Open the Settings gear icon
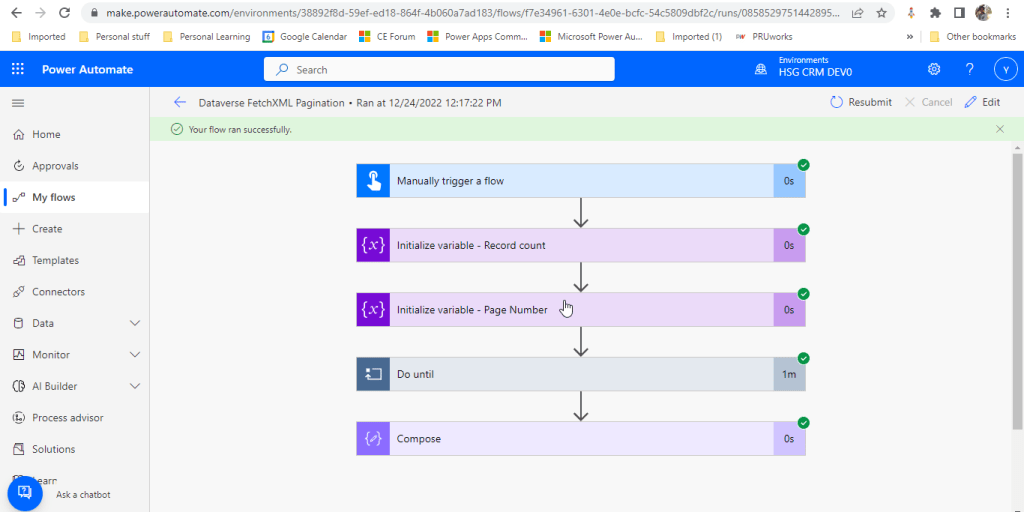1024x512 pixels. click(x=934, y=69)
